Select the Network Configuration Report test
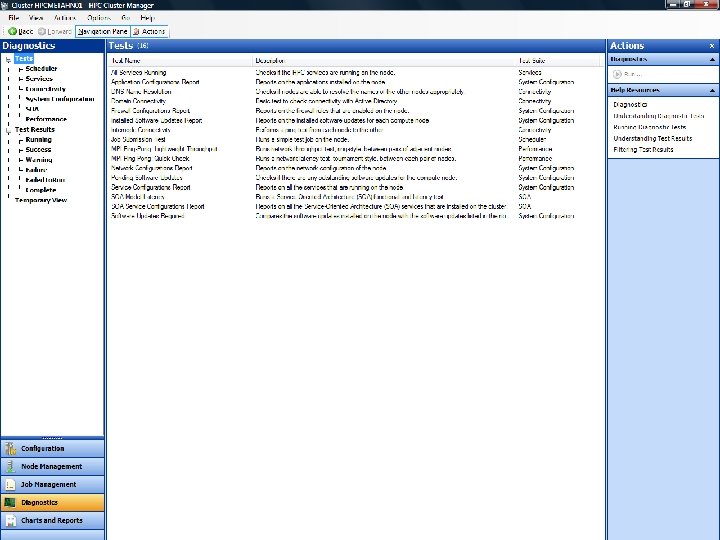The width and height of the screenshot is (720, 540). (x=355, y=168)
